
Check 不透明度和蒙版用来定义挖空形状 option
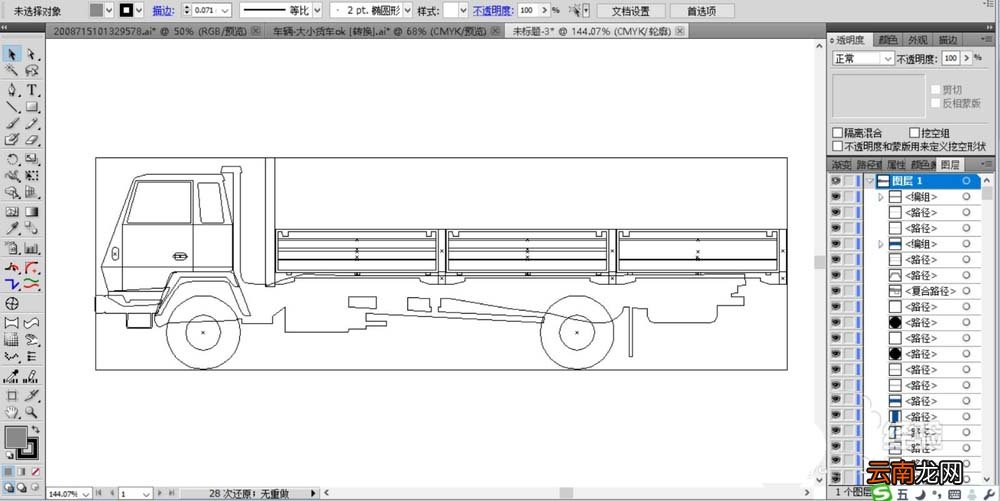[837, 146]
